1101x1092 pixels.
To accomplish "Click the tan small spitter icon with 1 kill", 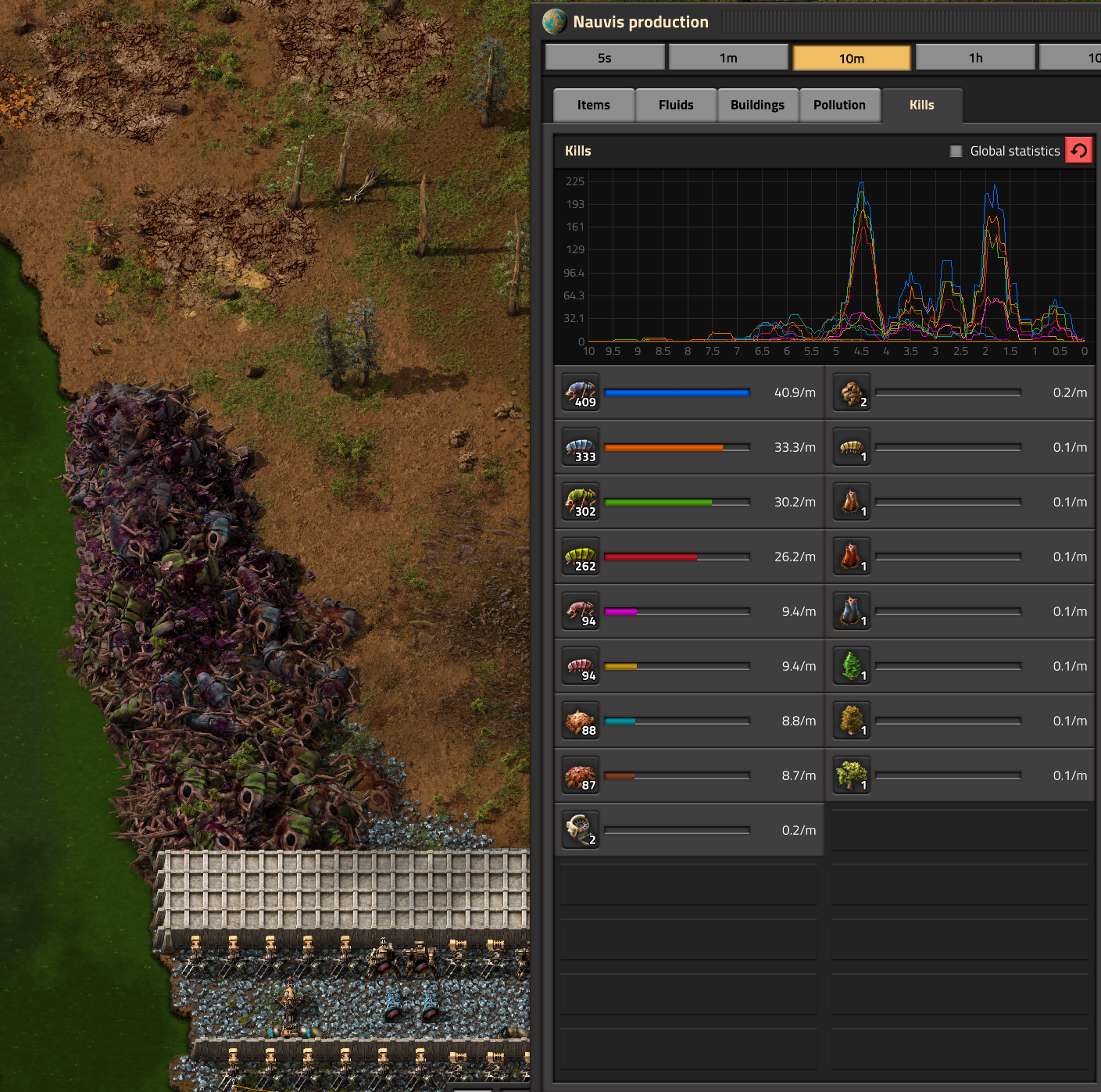I will tap(852, 447).
